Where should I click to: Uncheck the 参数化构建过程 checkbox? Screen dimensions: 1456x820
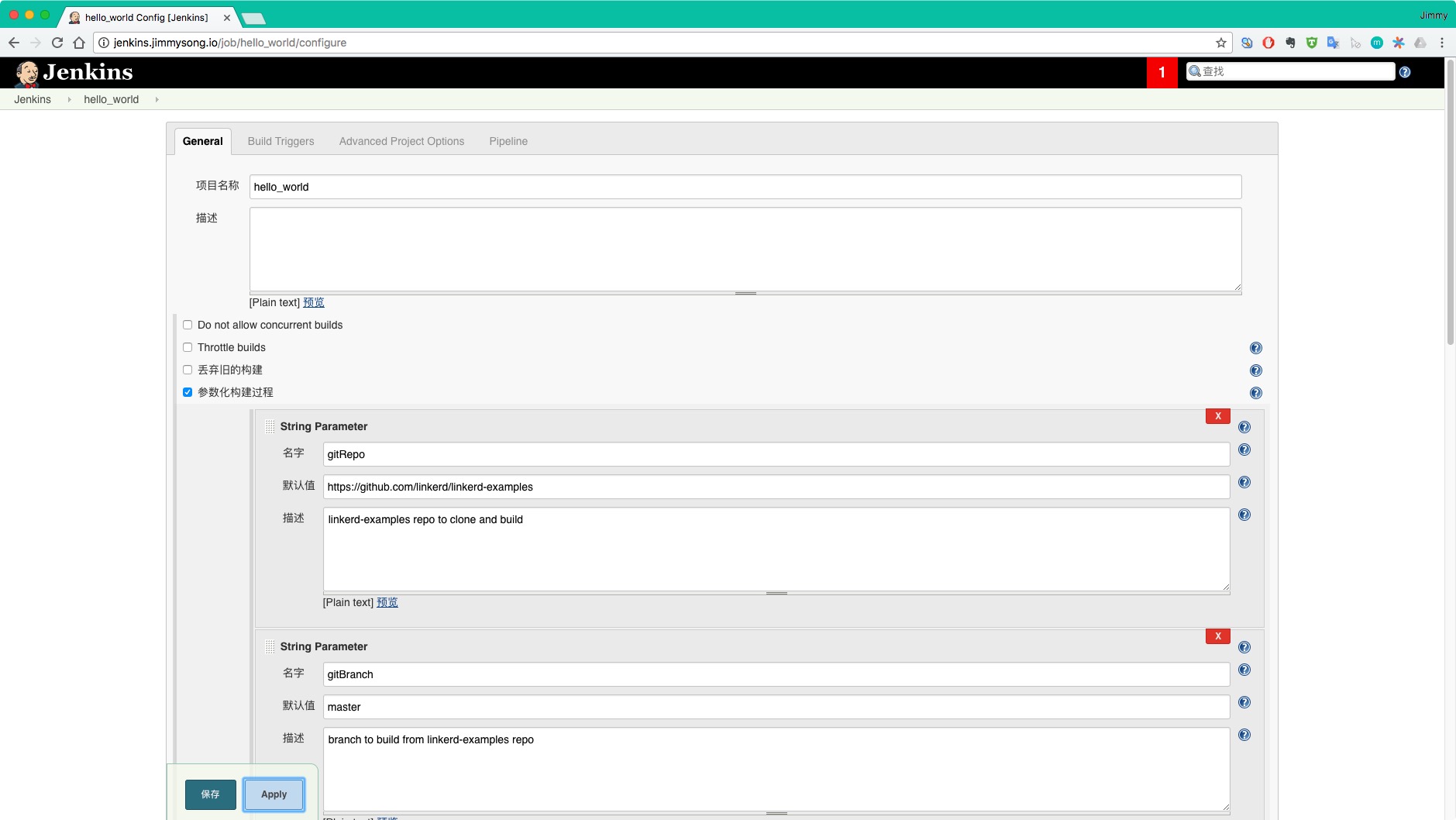coord(188,392)
